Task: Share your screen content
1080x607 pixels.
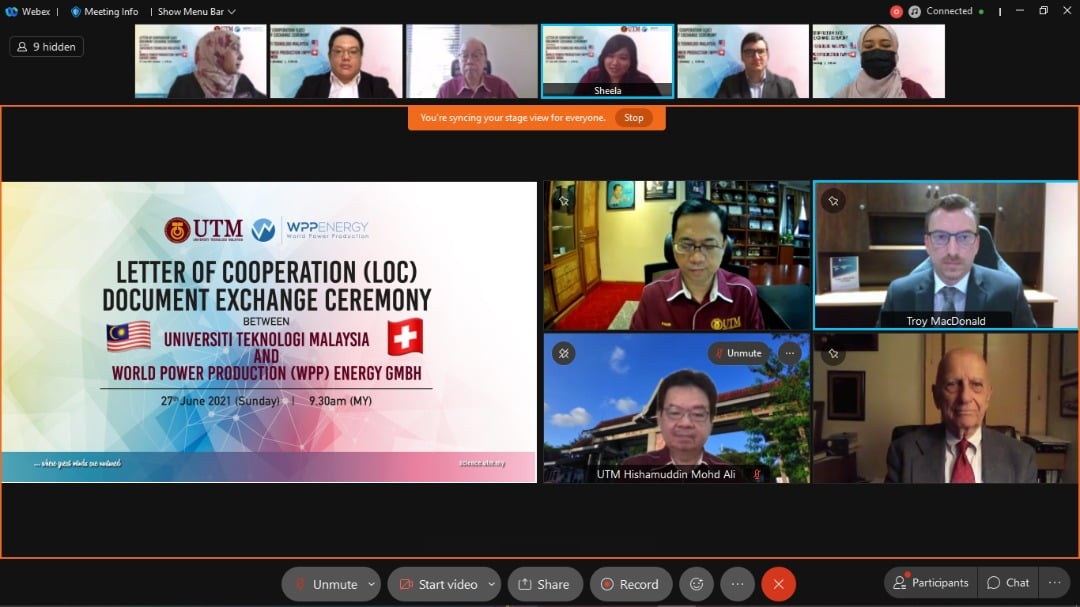Action: coord(545,584)
